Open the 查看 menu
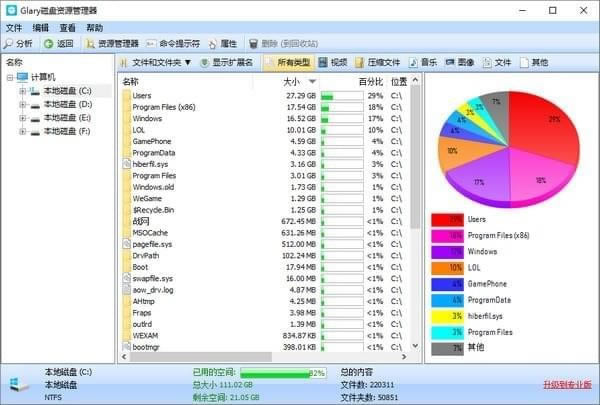The height and width of the screenshot is (405, 600). [x=68, y=28]
